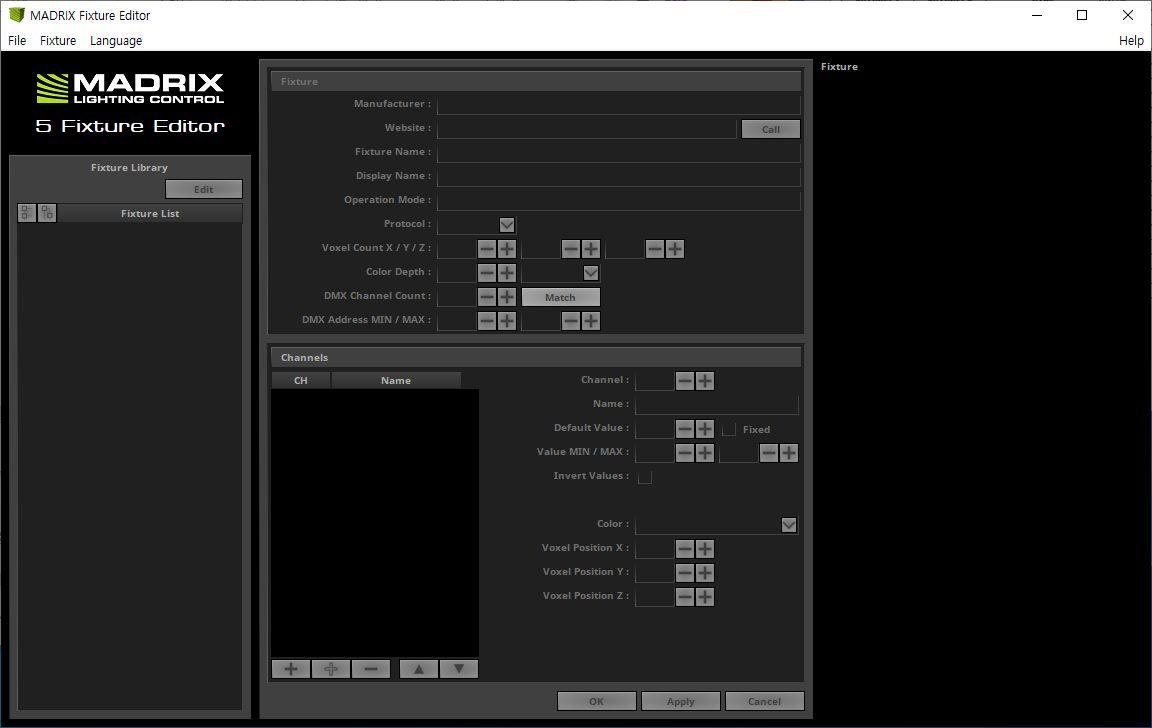Increase Voxel Position Y
Screen dimensions: 1152x728
coord(705,573)
